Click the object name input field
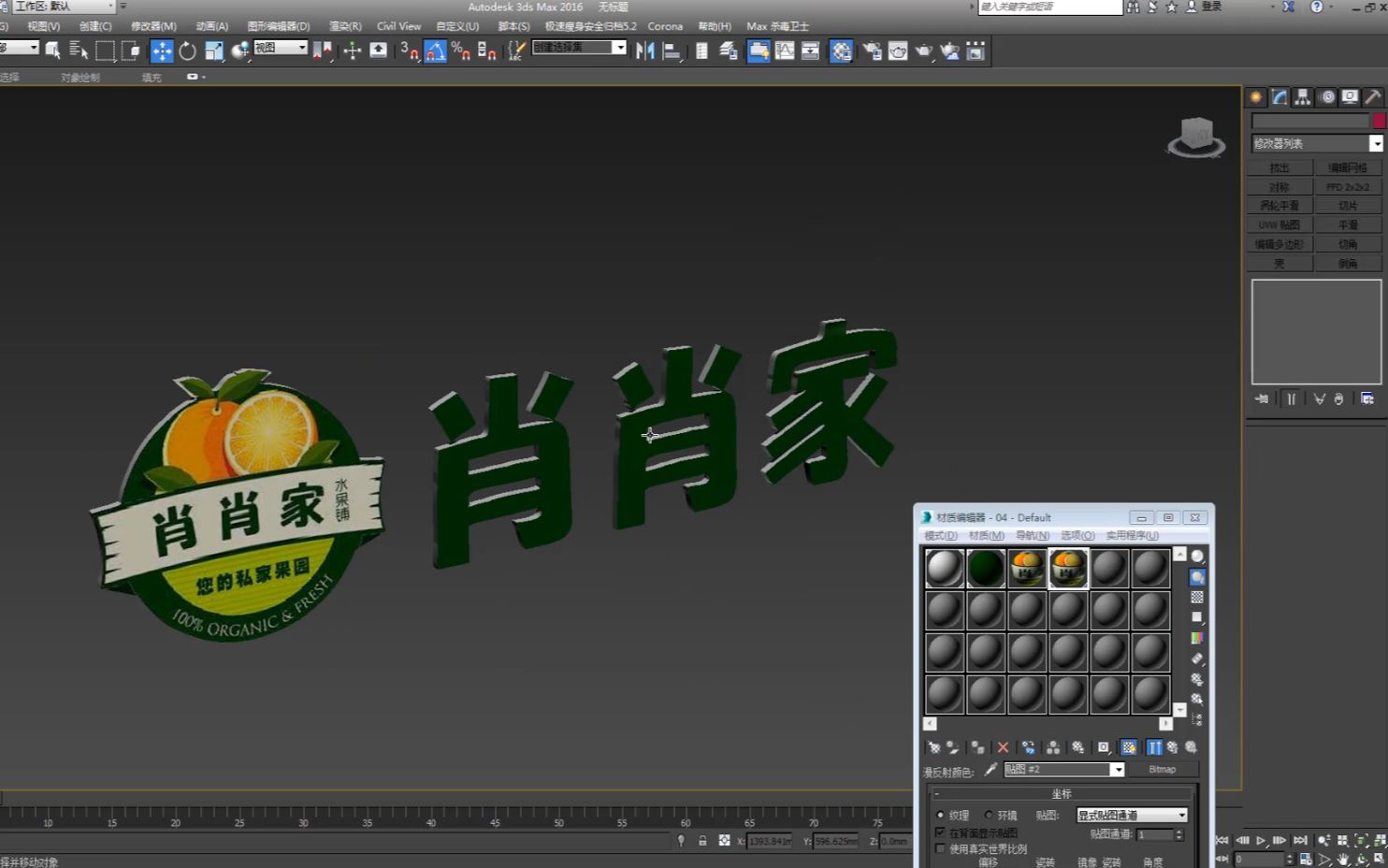This screenshot has width=1388, height=868. (x=1310, y=122)
